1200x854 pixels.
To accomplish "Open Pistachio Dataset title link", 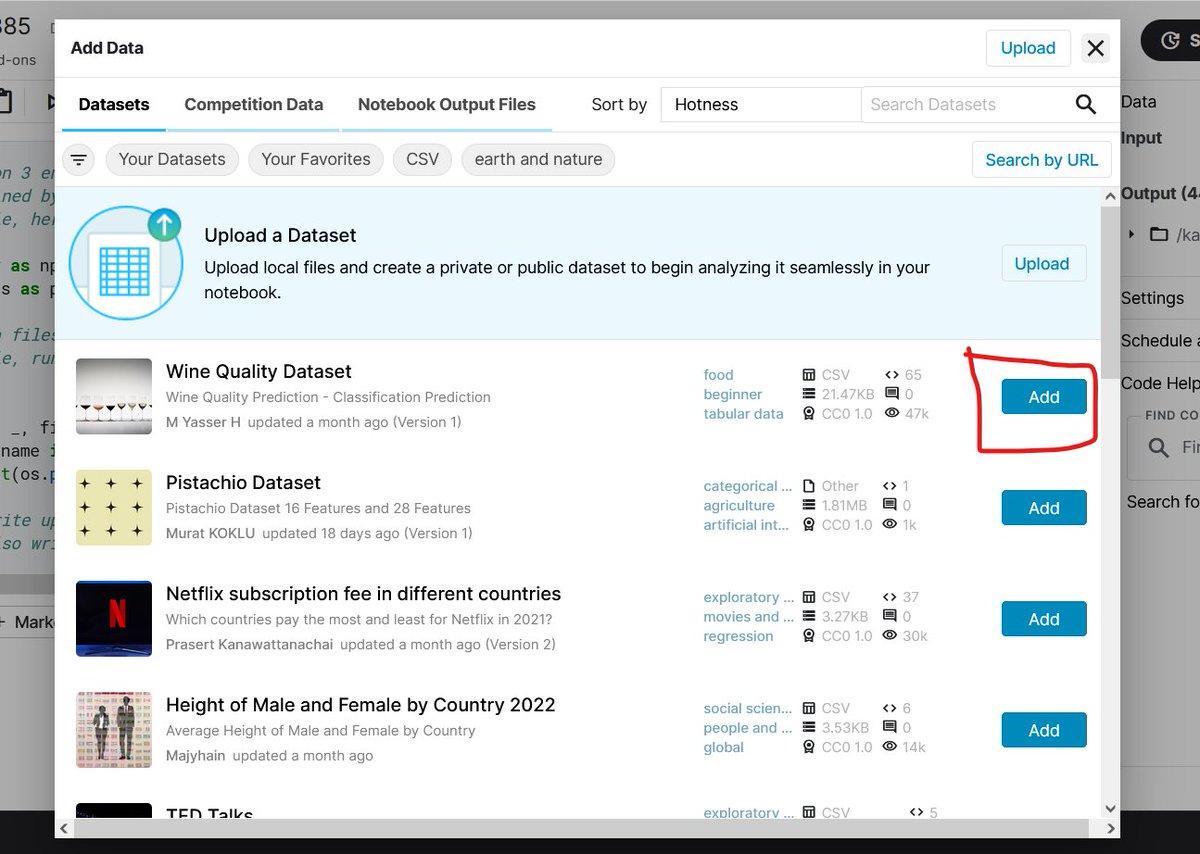I will [243, 482].
